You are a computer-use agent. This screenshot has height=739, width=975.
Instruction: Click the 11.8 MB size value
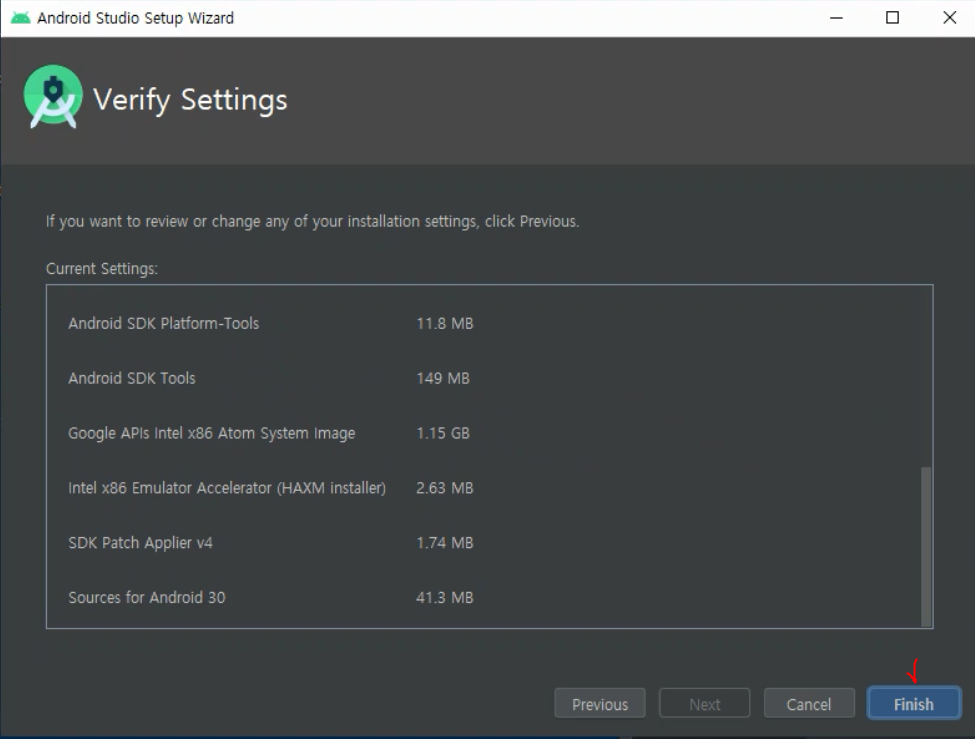click(x=445, y=323)
